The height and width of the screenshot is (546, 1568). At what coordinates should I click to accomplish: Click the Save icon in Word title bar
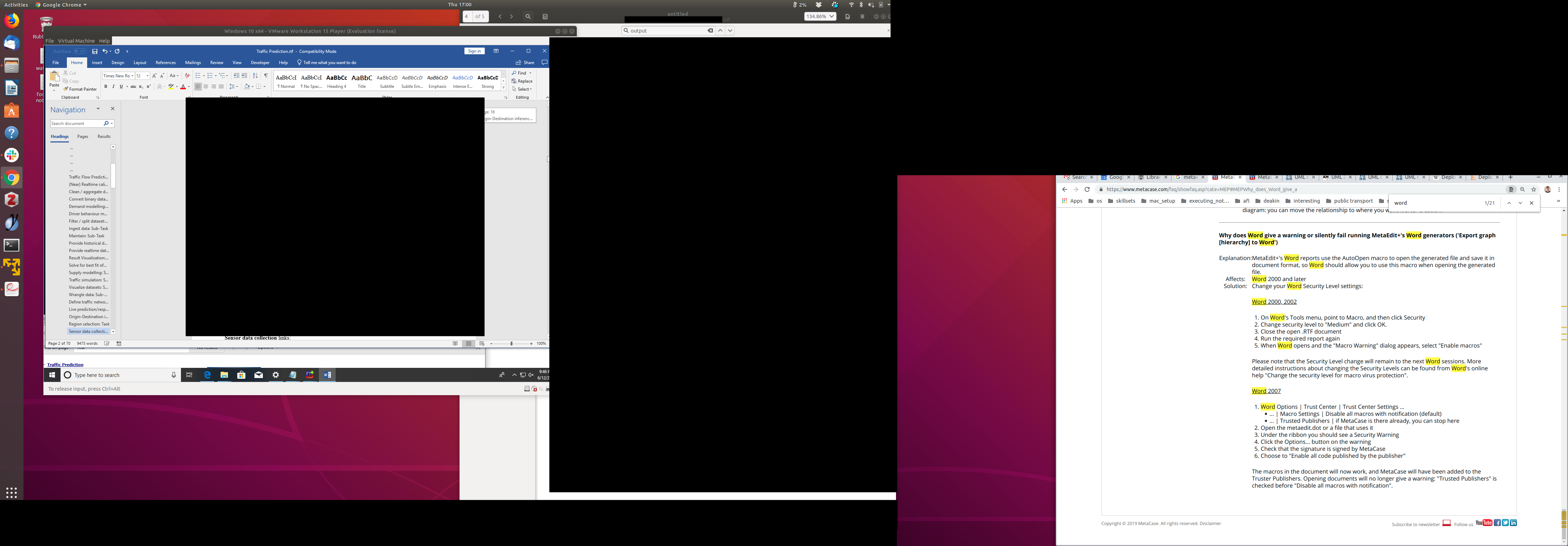[94, 51]
